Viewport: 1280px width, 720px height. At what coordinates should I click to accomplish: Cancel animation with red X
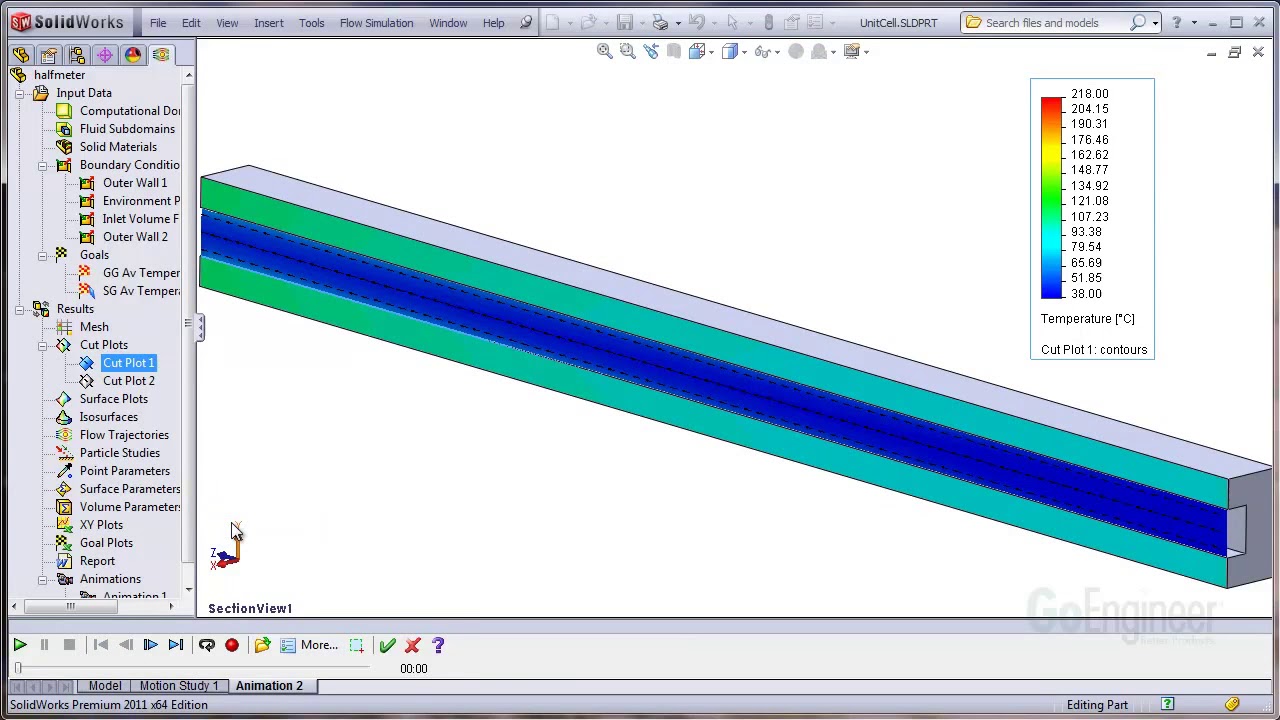412,645
